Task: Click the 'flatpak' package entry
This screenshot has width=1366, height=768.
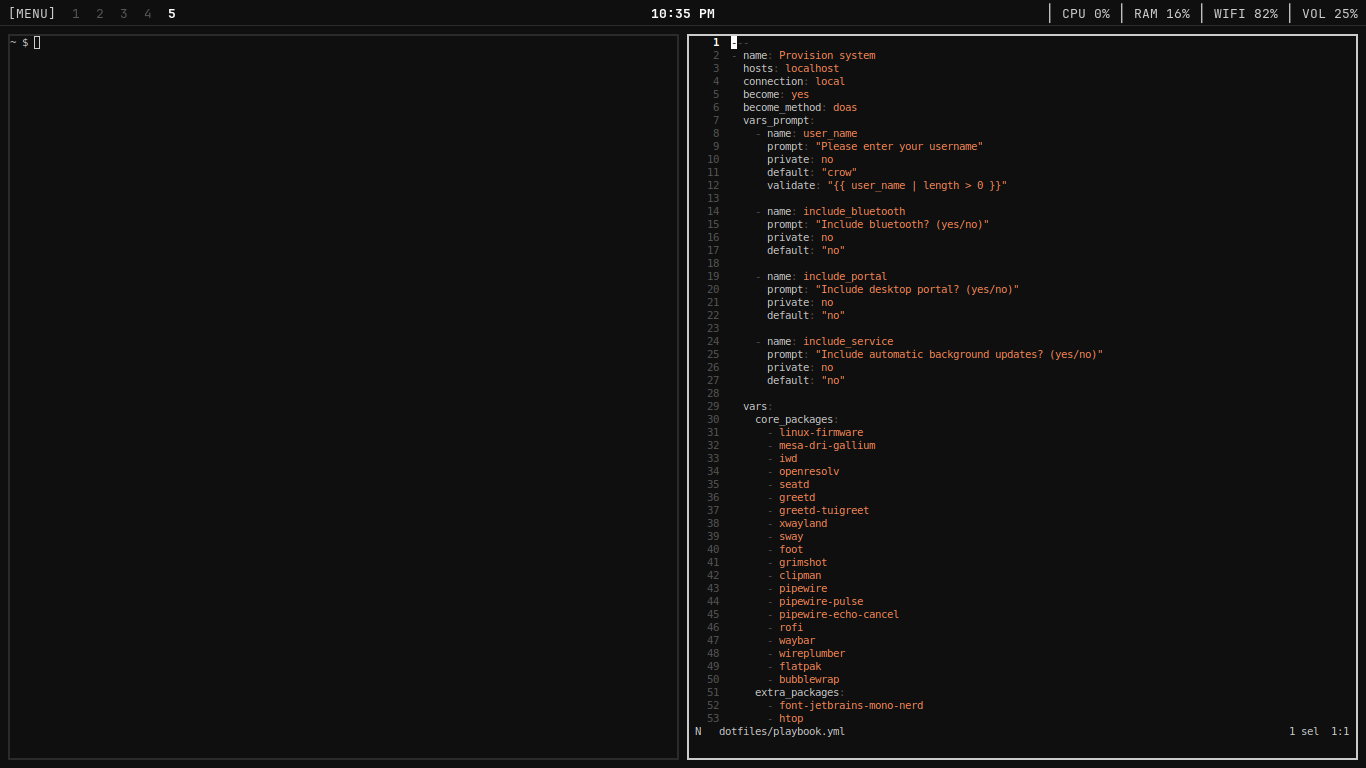Action: pyautogui.click(x=800, y=667)
